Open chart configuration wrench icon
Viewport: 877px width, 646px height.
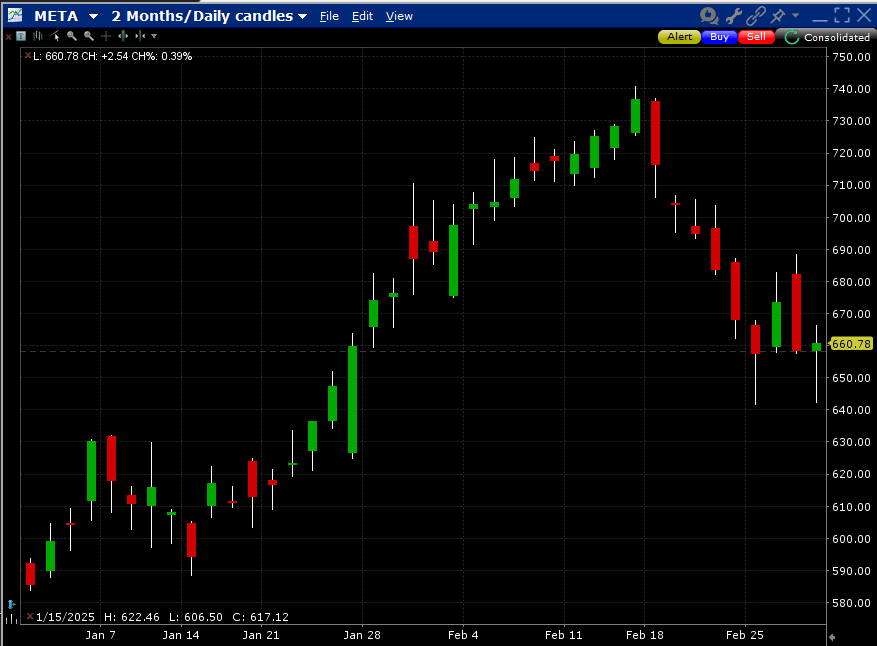coord(733,16)
